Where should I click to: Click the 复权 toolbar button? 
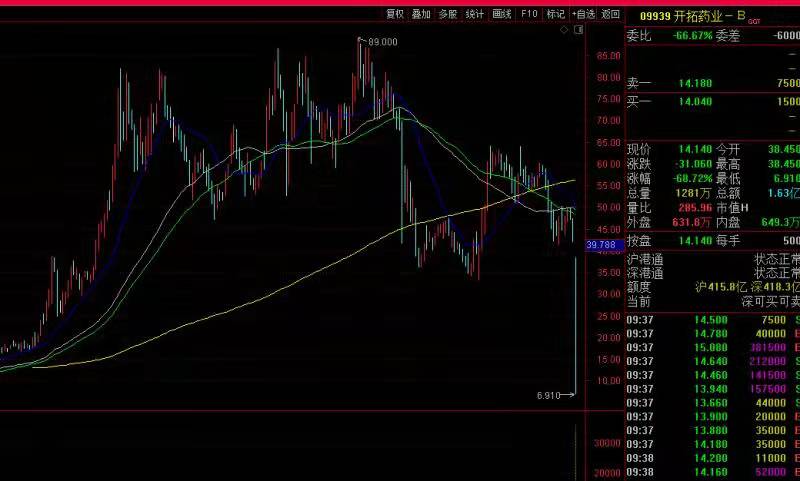(x=395, y=14)
